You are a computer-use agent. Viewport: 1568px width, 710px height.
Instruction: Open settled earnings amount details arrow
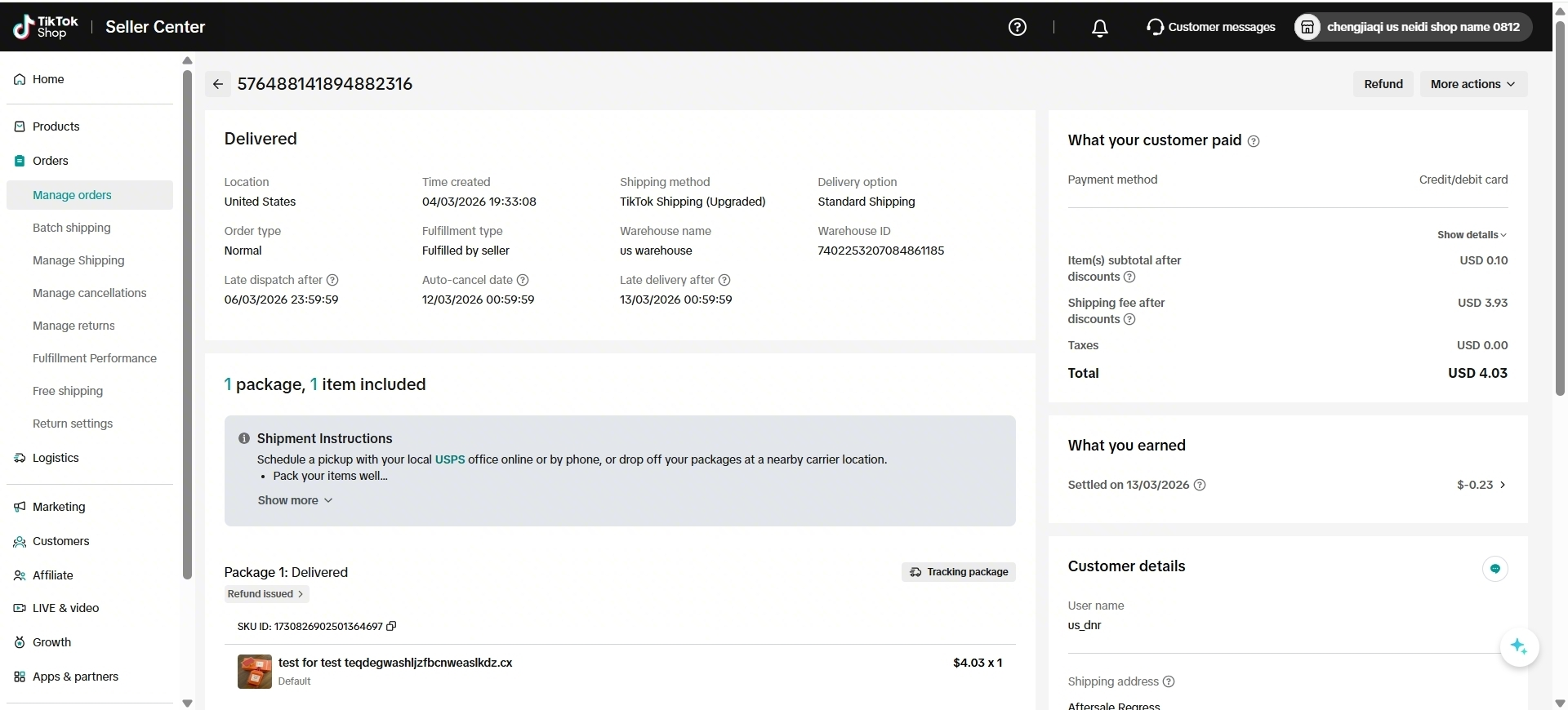tap(1503, 485)
